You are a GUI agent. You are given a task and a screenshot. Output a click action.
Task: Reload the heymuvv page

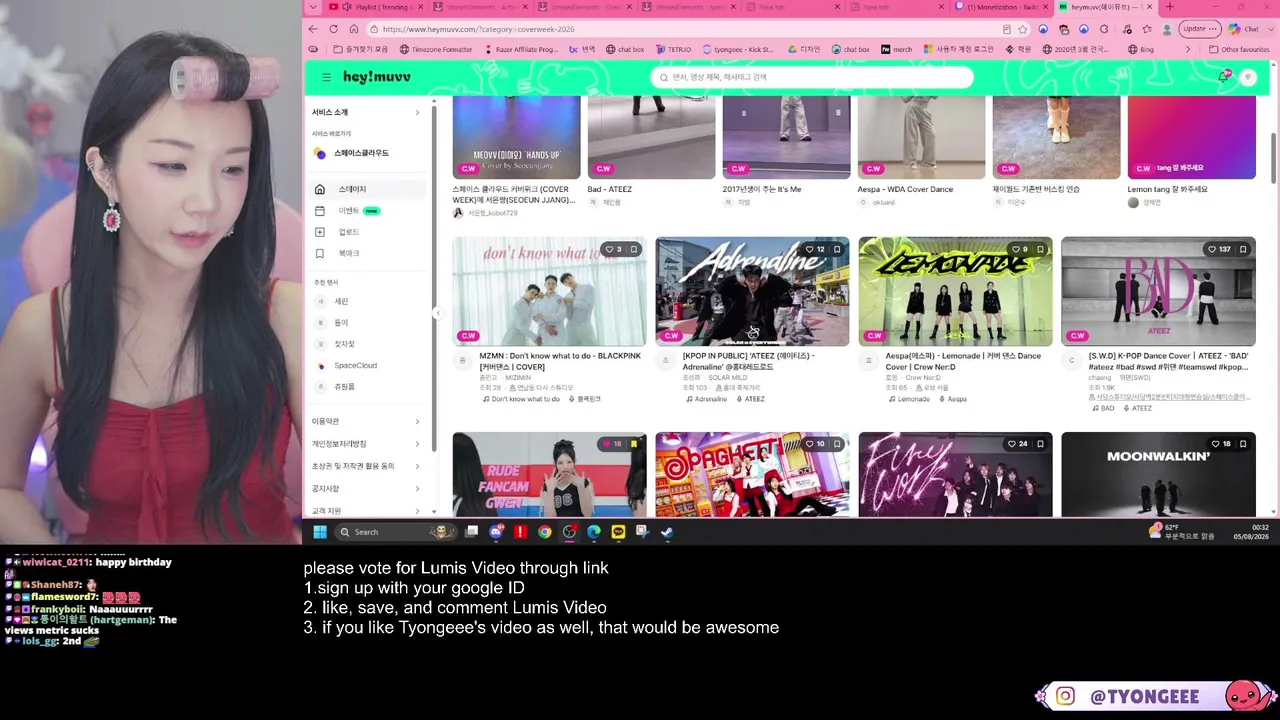tap(333, 29)
